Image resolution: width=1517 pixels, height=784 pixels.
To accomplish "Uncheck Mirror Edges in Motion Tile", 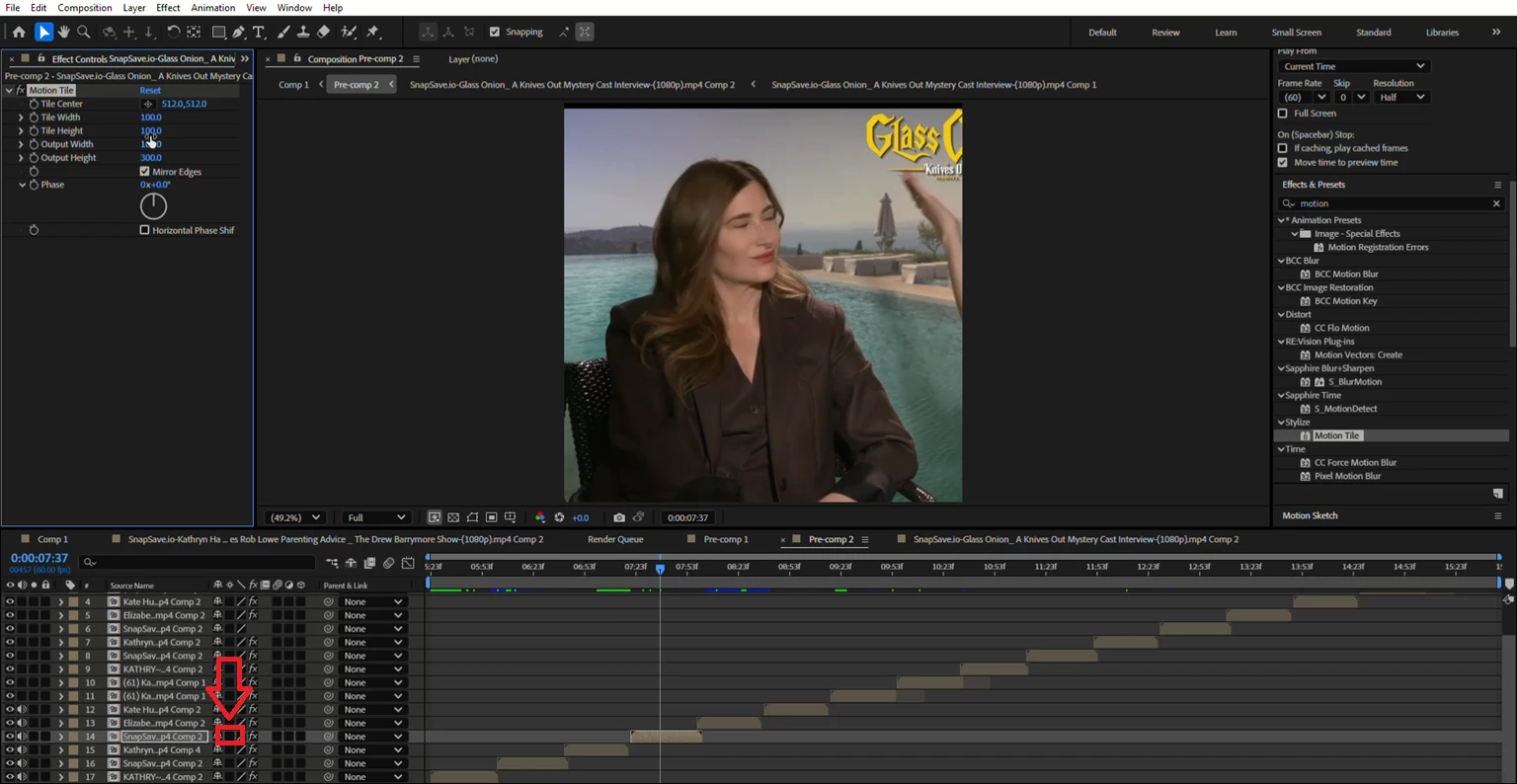I will pyautogui.click(x=145, y=172).
